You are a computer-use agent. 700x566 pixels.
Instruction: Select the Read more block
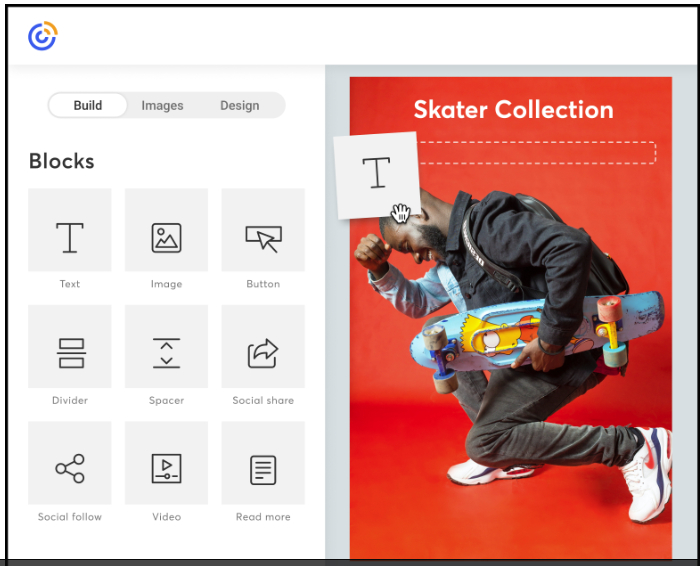[x=263, y=463]
